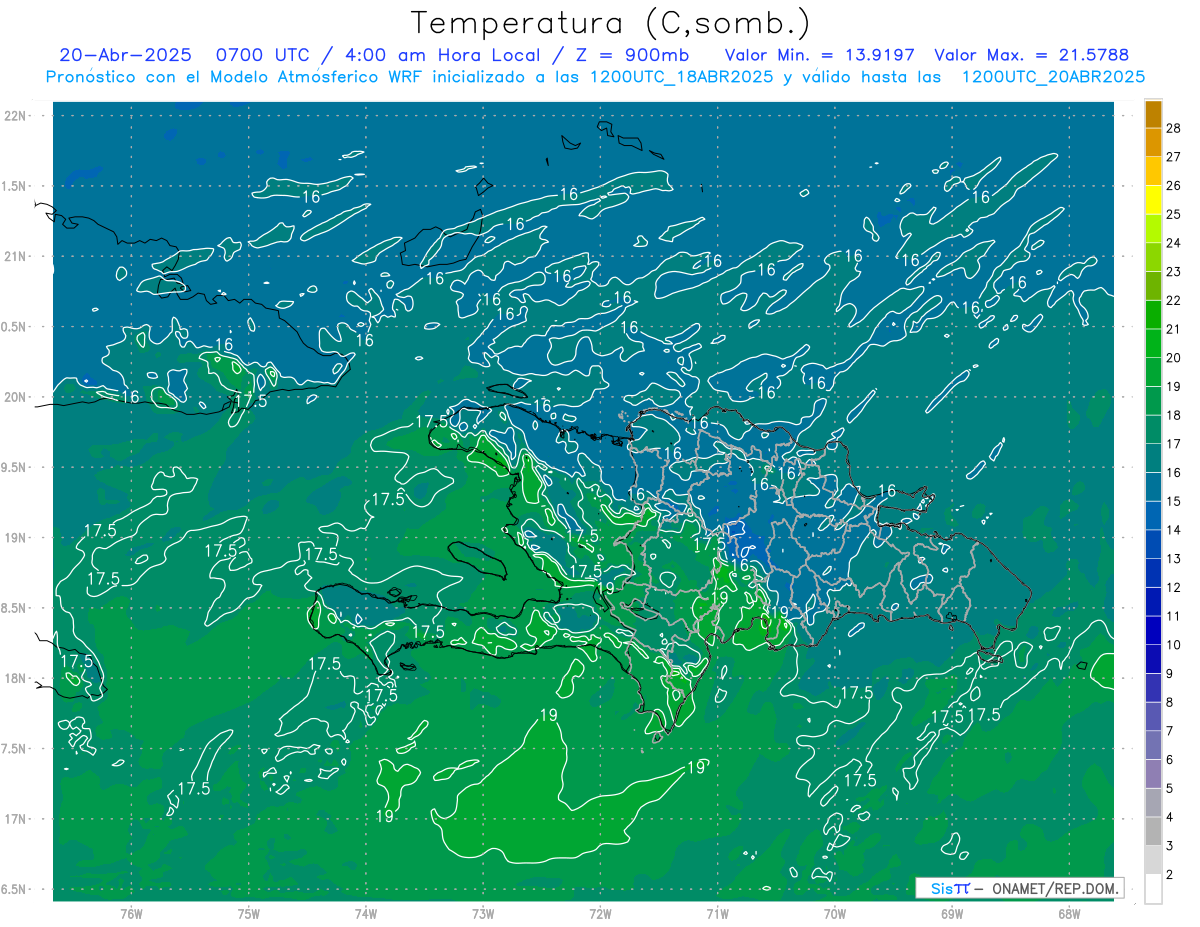Screen dimensions: 1200x927
Task: Click the colorbar legend value "21"
Action: pyautogui.click(x=1174, y=329)
